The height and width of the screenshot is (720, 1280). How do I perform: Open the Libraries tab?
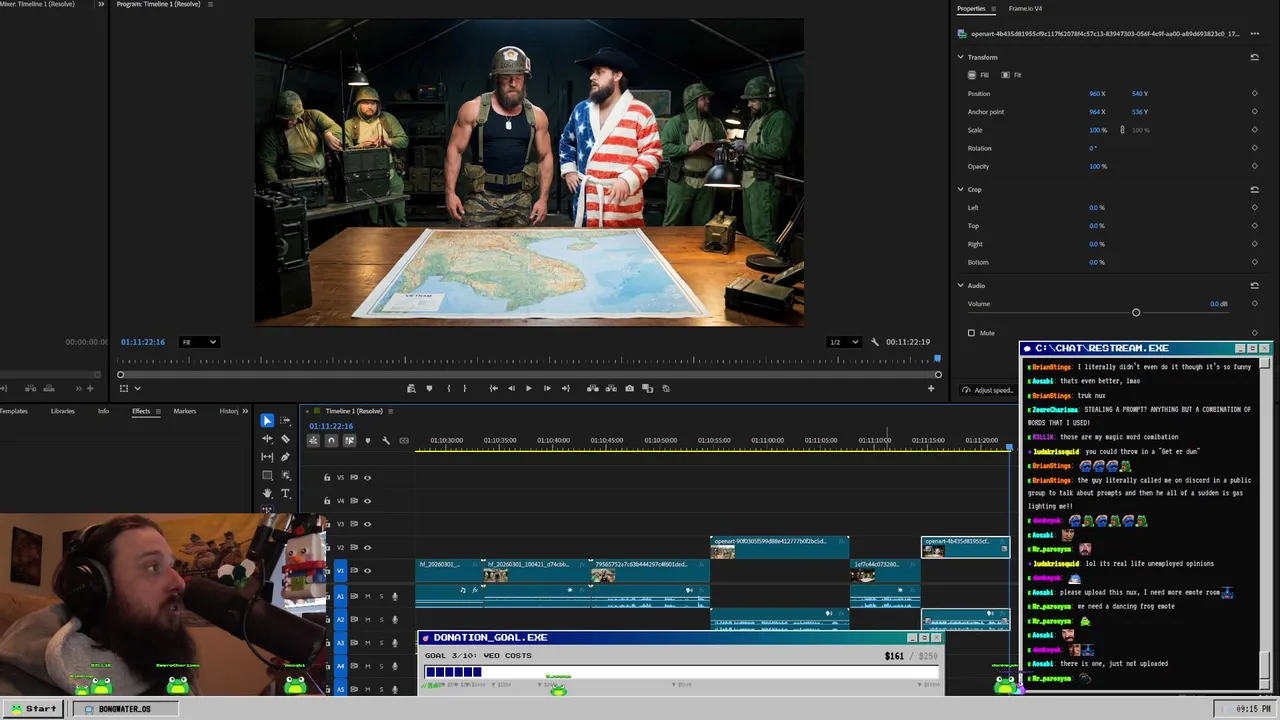coord(62,411)
